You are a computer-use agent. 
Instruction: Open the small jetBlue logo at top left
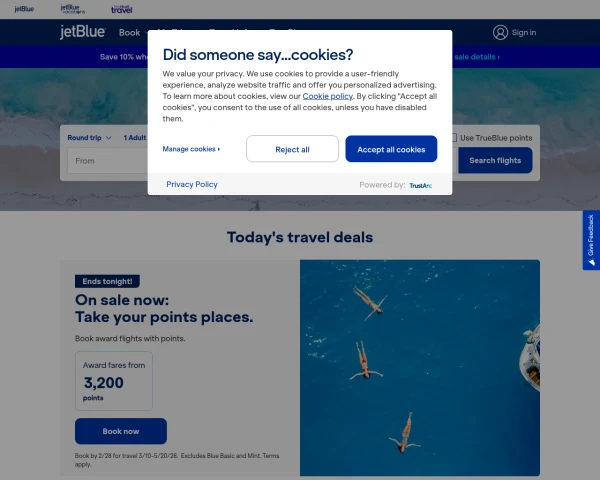coord(24,8)
